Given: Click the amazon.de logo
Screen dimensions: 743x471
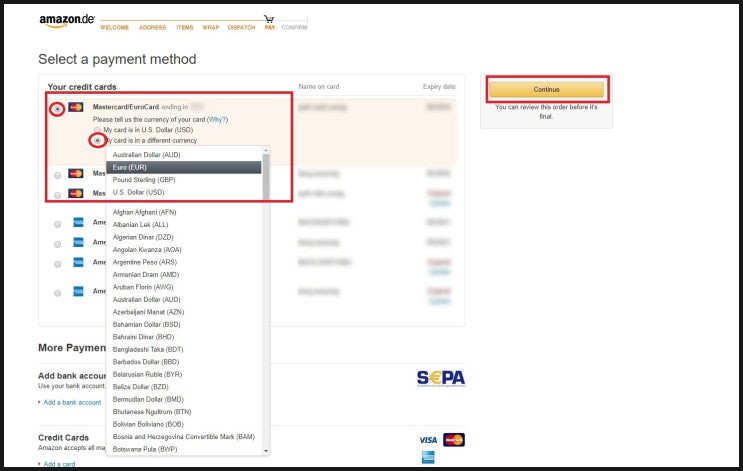Looking at the screenshot, I should click(x=67, y=21).
